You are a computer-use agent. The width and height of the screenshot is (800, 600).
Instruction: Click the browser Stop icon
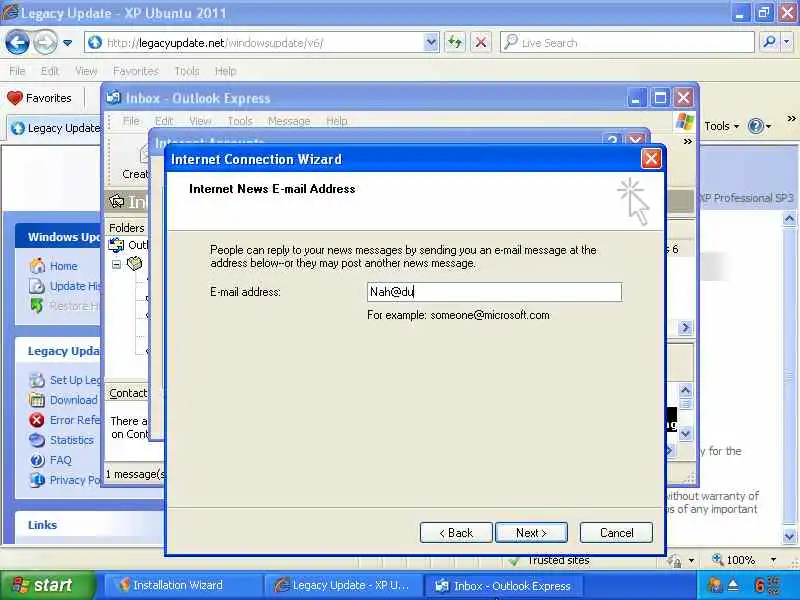click(x=481, y=43)
